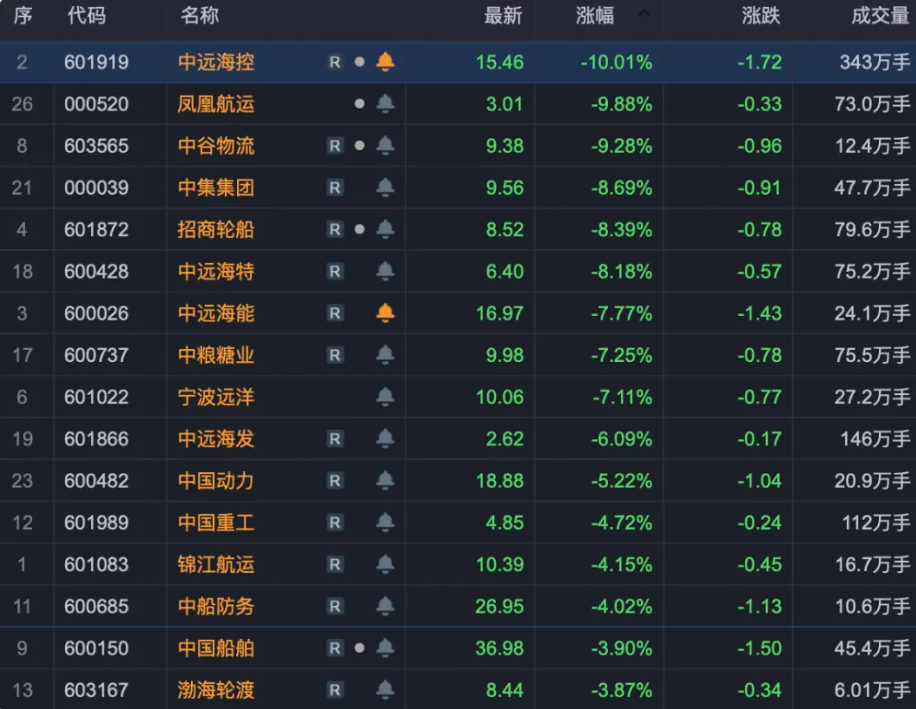Toggle alert bell for 中船防务
This screenshot has height=709, width=916.
(x=385, y=606)
